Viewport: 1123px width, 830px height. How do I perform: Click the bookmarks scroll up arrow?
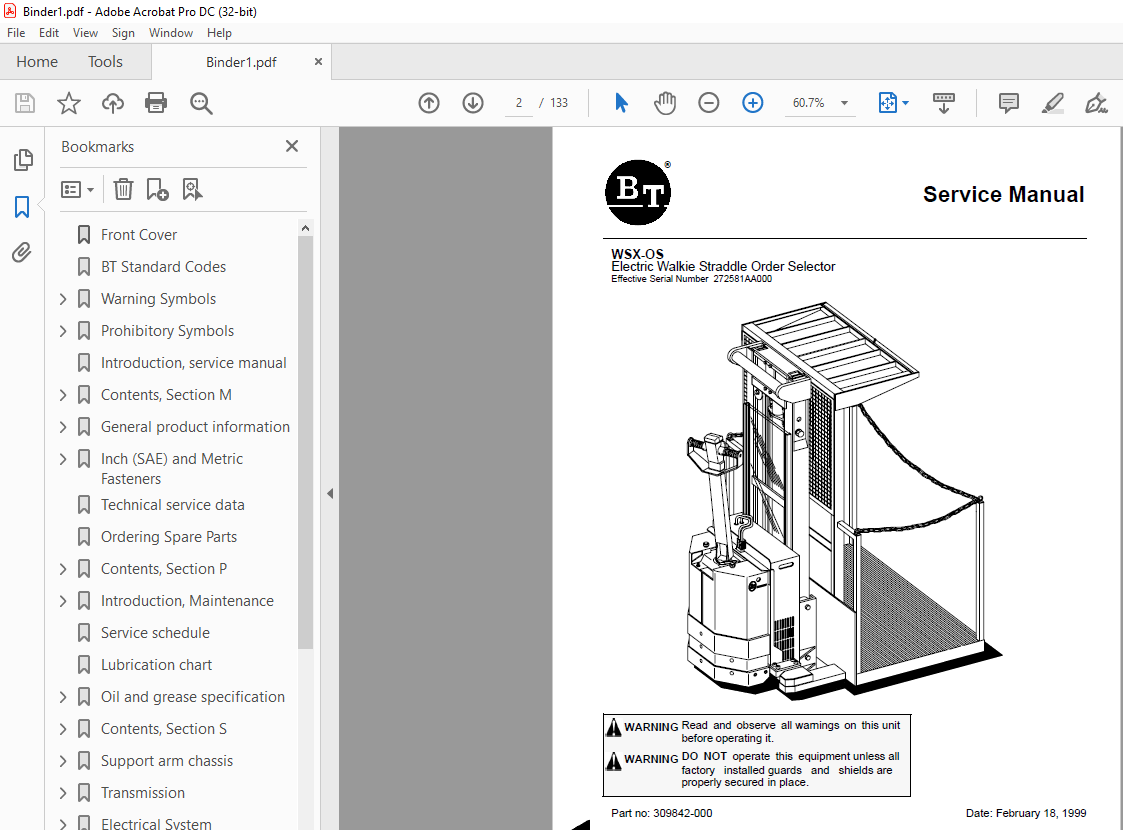[306, 228]
